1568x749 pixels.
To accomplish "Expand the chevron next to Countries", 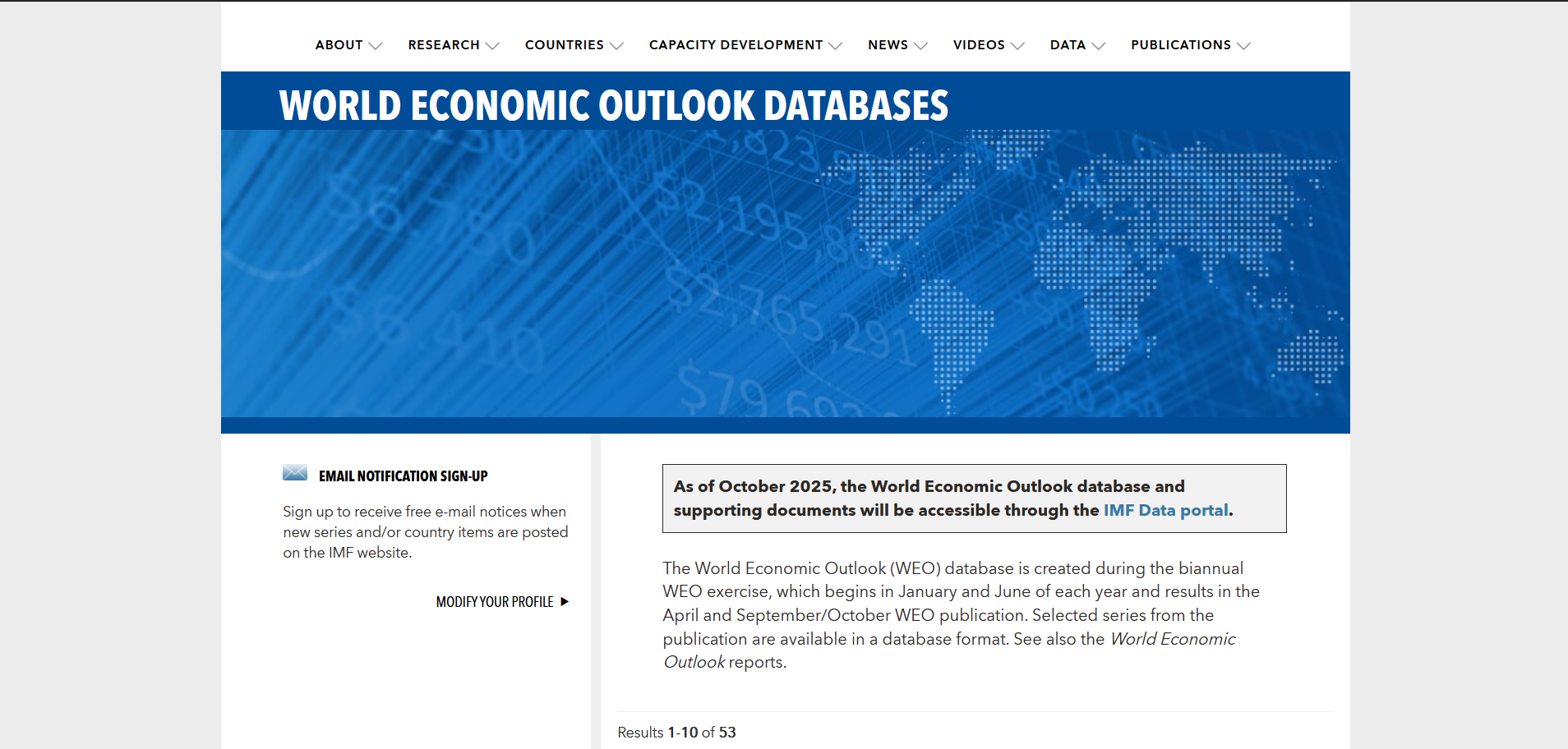I will point(616,46).
